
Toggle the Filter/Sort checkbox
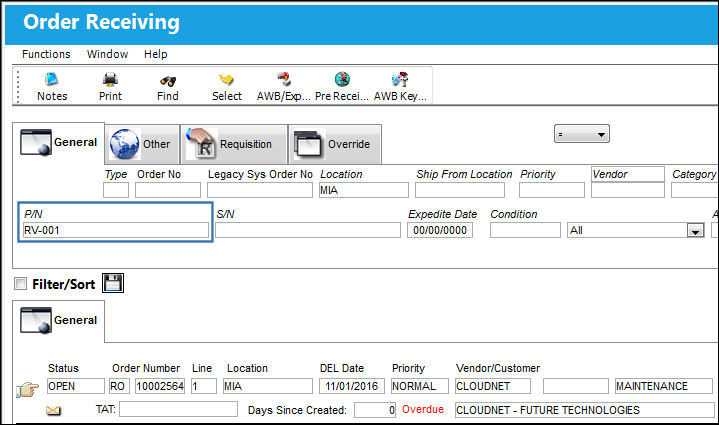20,284
